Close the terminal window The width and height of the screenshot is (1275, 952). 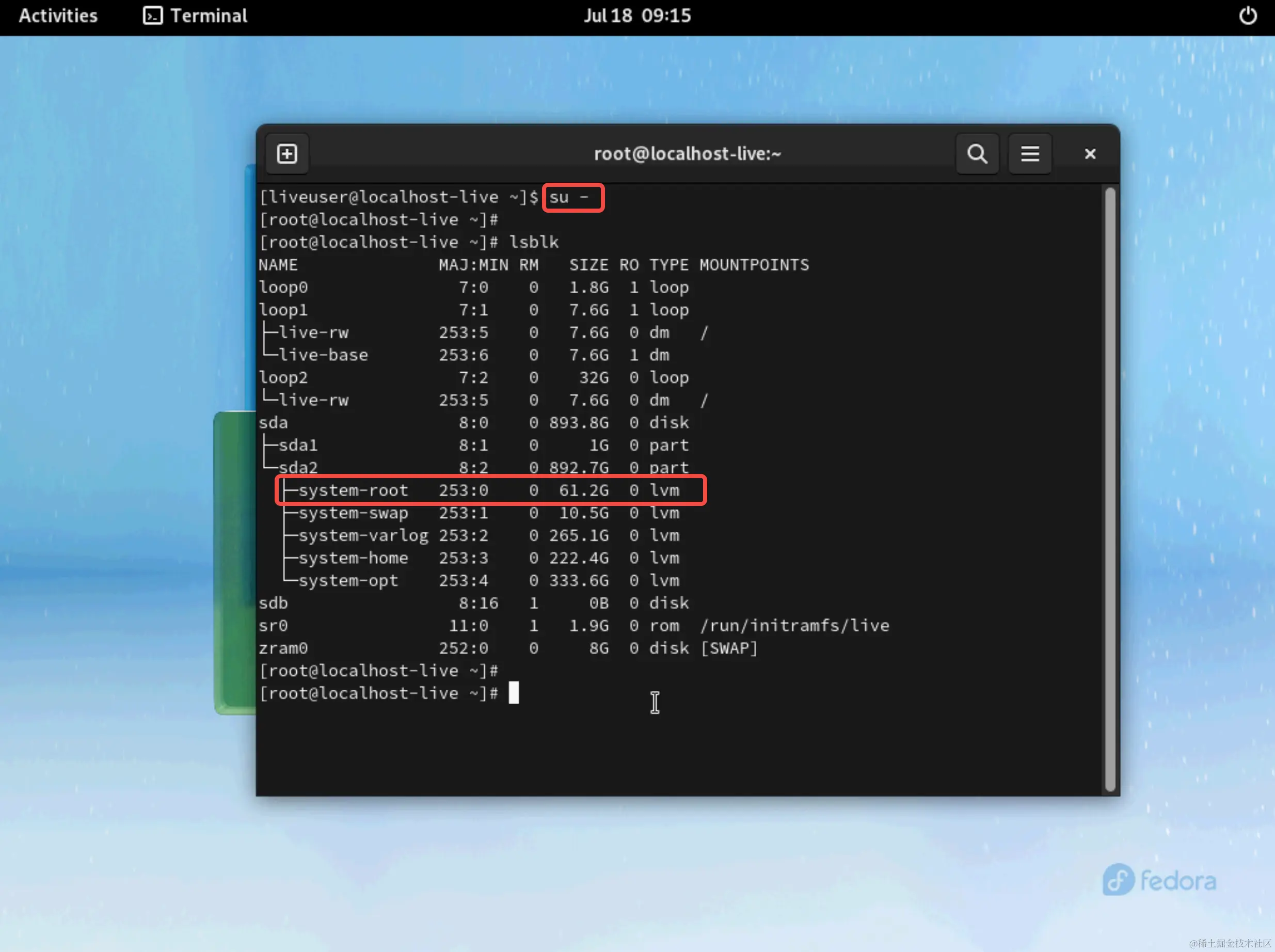pos(1090,154)
